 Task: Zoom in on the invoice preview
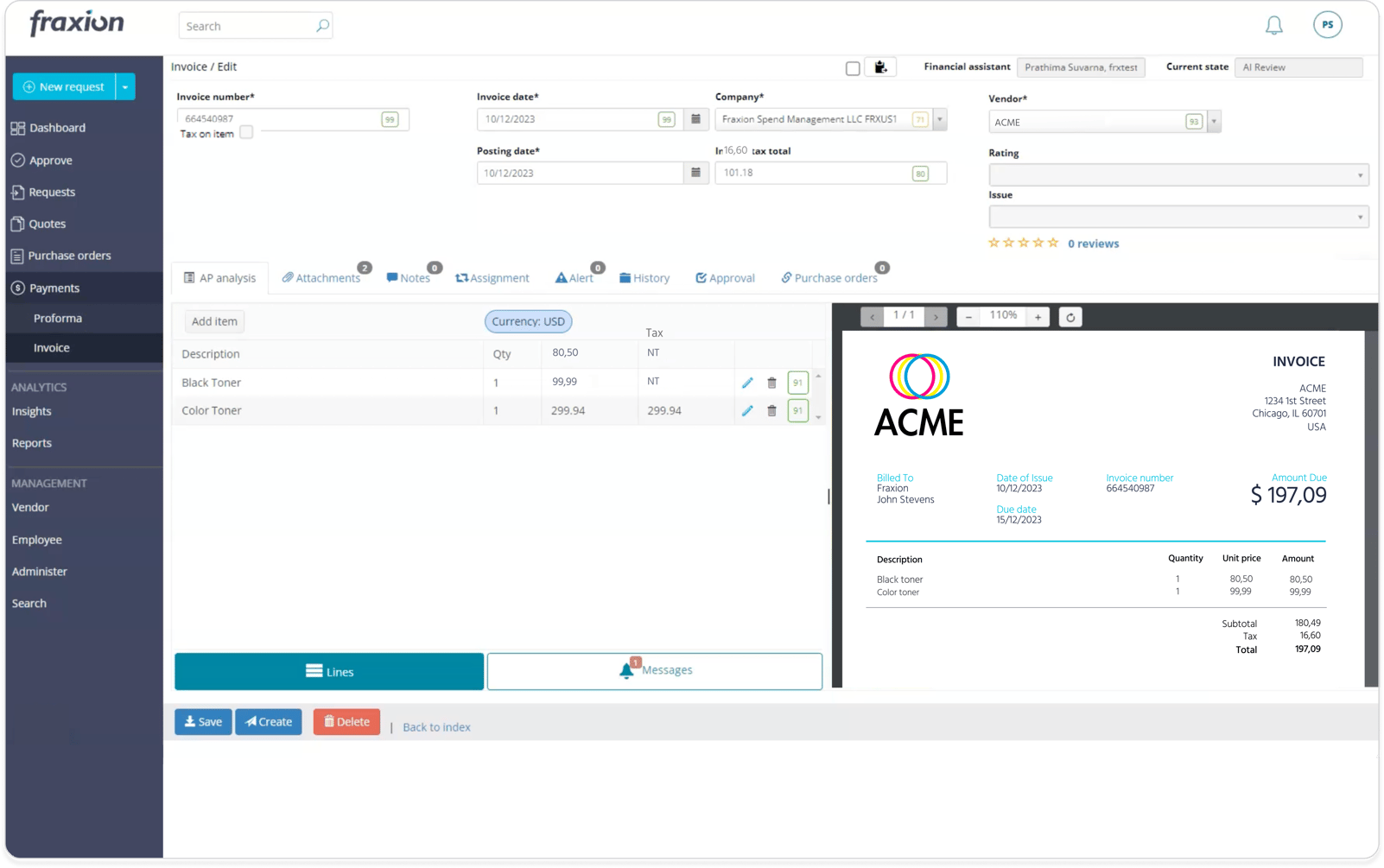click(1036, 316)
